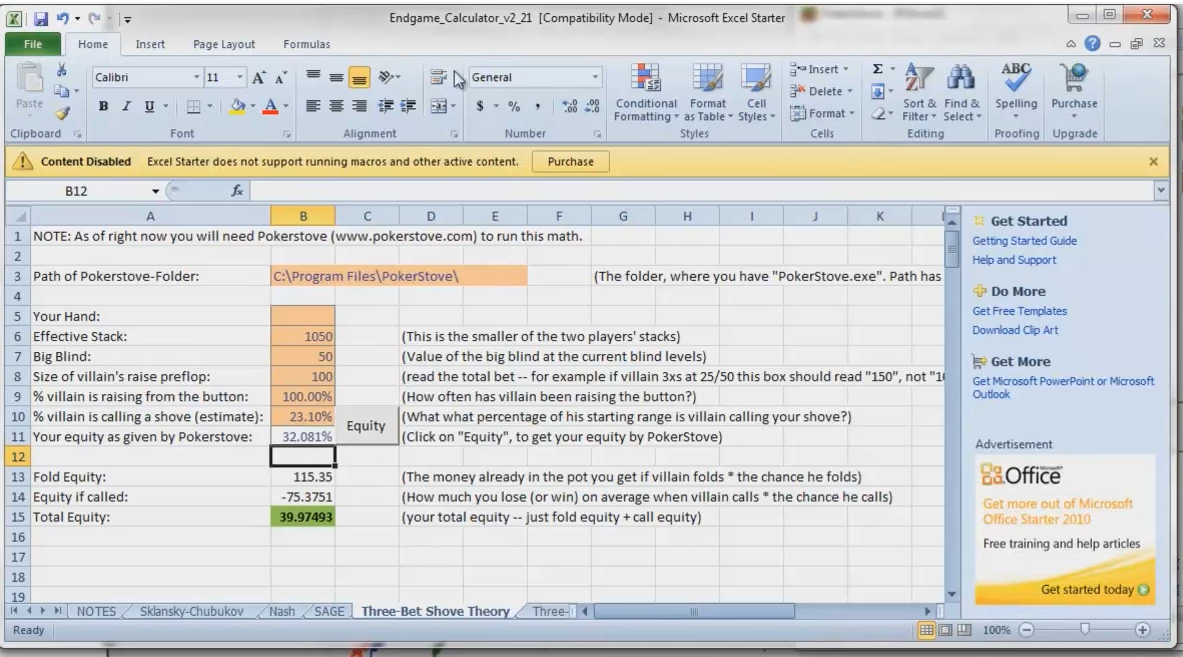
Task: Open Cell Styles gallery
Action: tap(755, 93)
